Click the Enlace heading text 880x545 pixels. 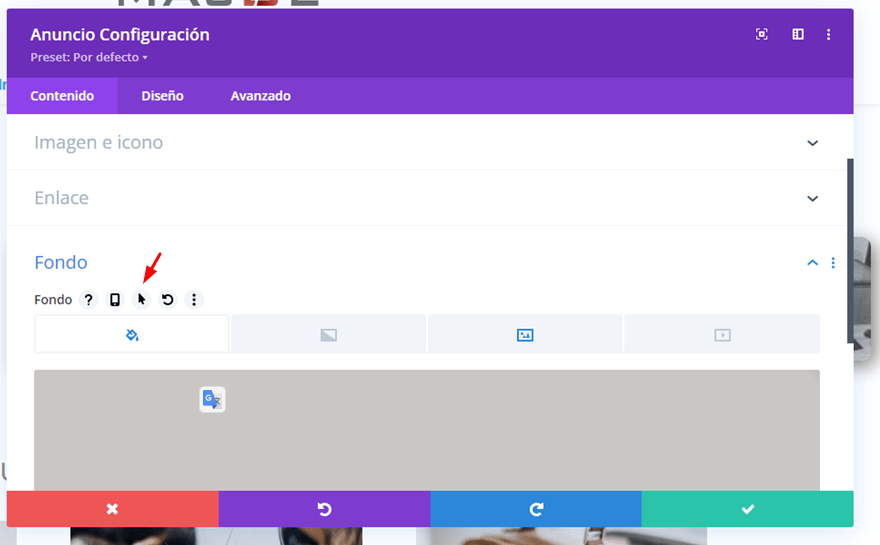(x=61, y=198)
